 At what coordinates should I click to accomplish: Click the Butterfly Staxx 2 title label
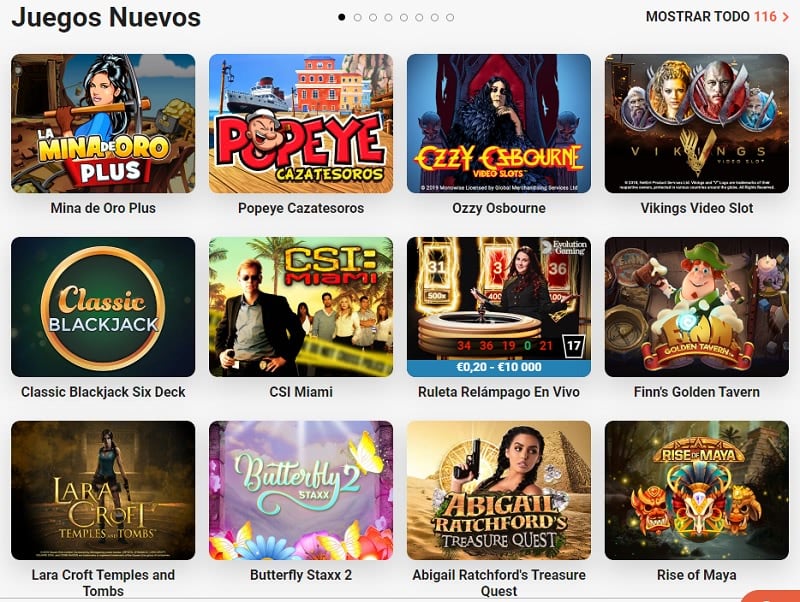[x=301, y=575]
